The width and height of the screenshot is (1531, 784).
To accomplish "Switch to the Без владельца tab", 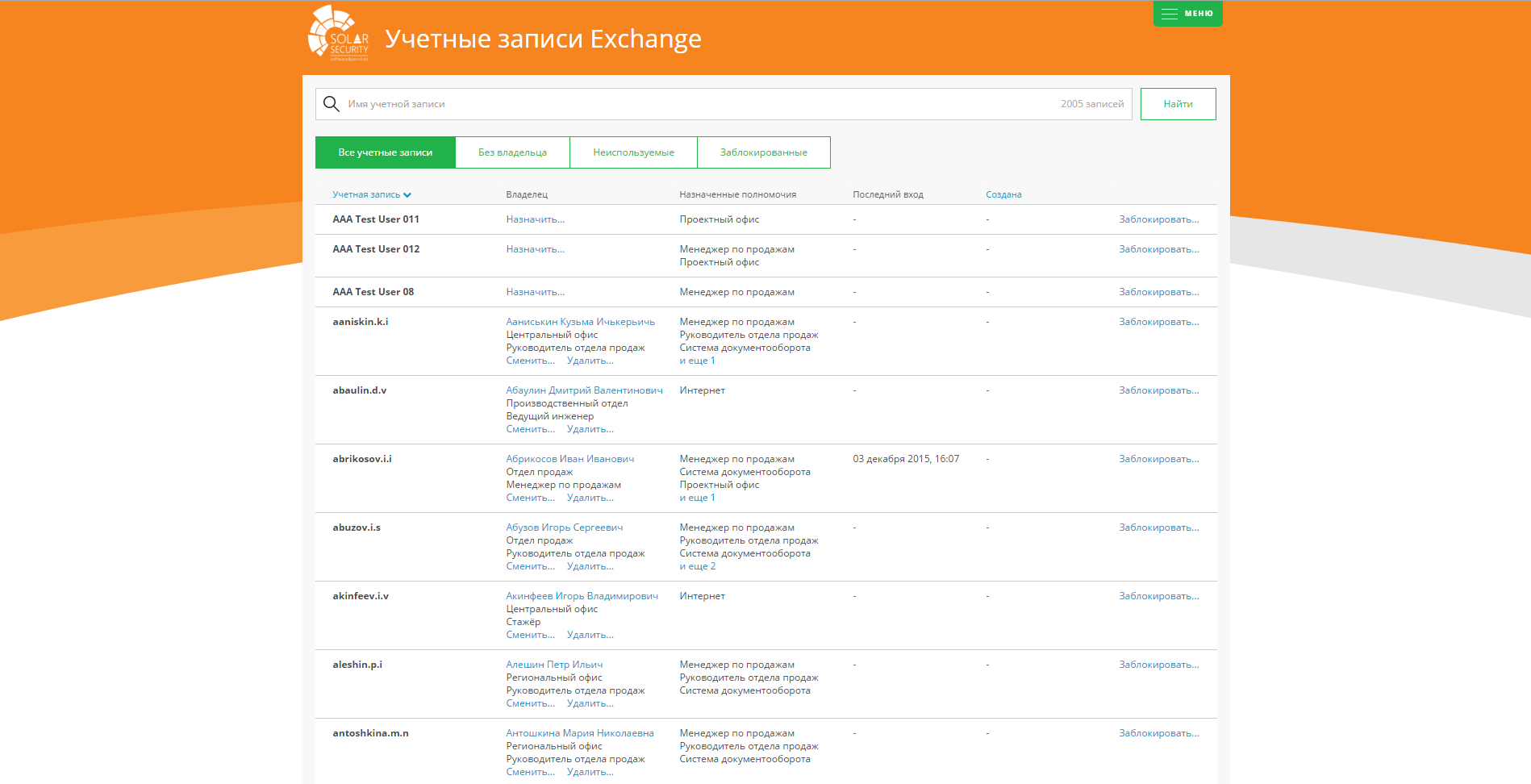I will (x=512, y=152).
